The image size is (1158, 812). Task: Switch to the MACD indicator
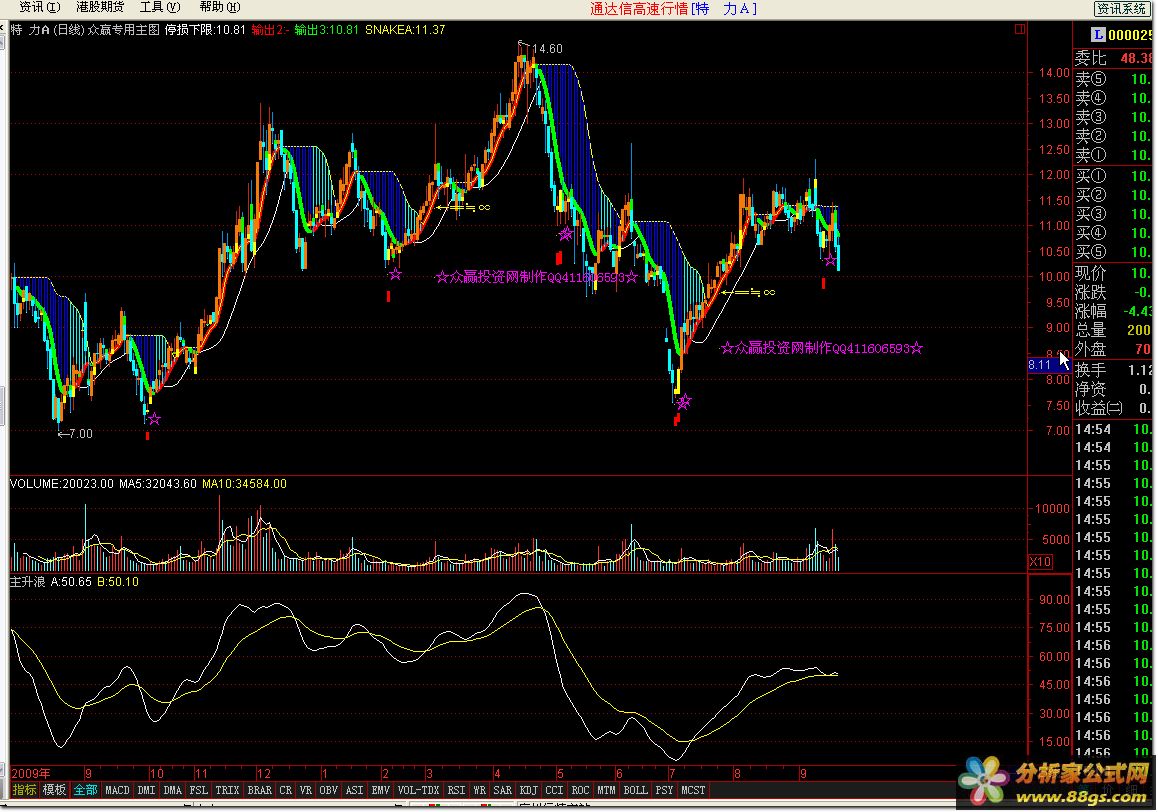coord(117,791)
